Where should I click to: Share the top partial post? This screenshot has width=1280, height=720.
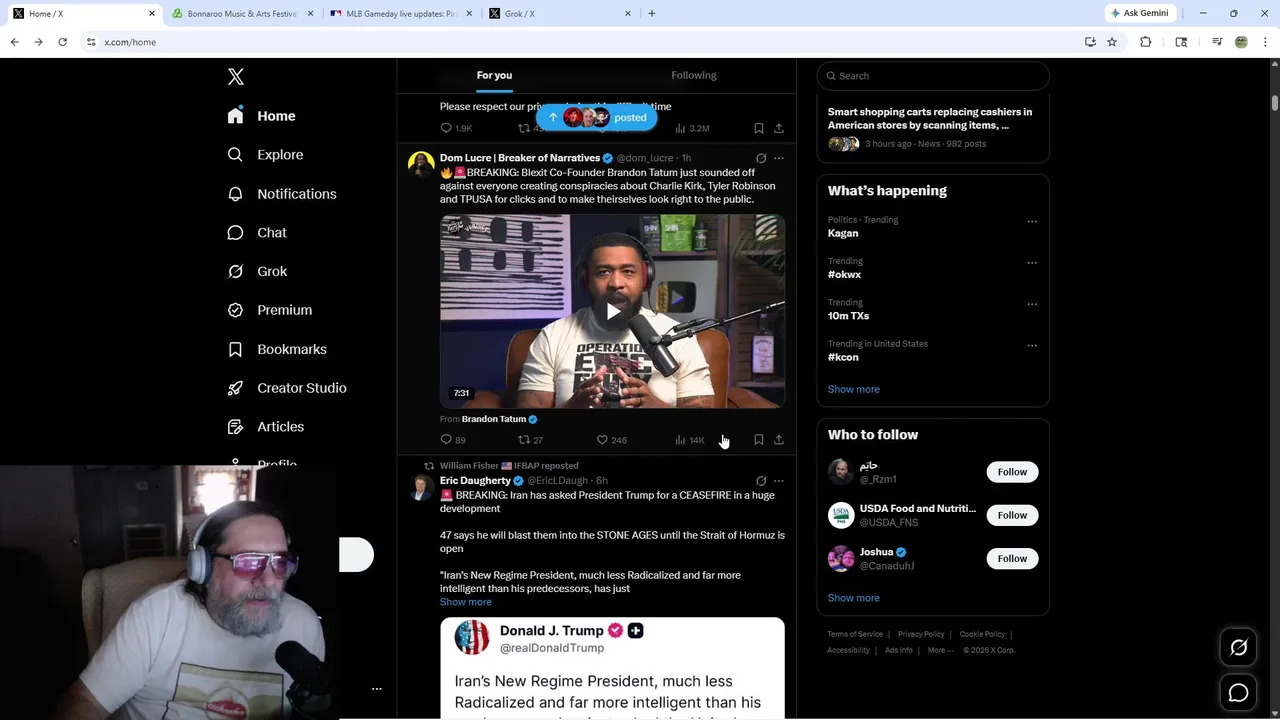point(779,128)
